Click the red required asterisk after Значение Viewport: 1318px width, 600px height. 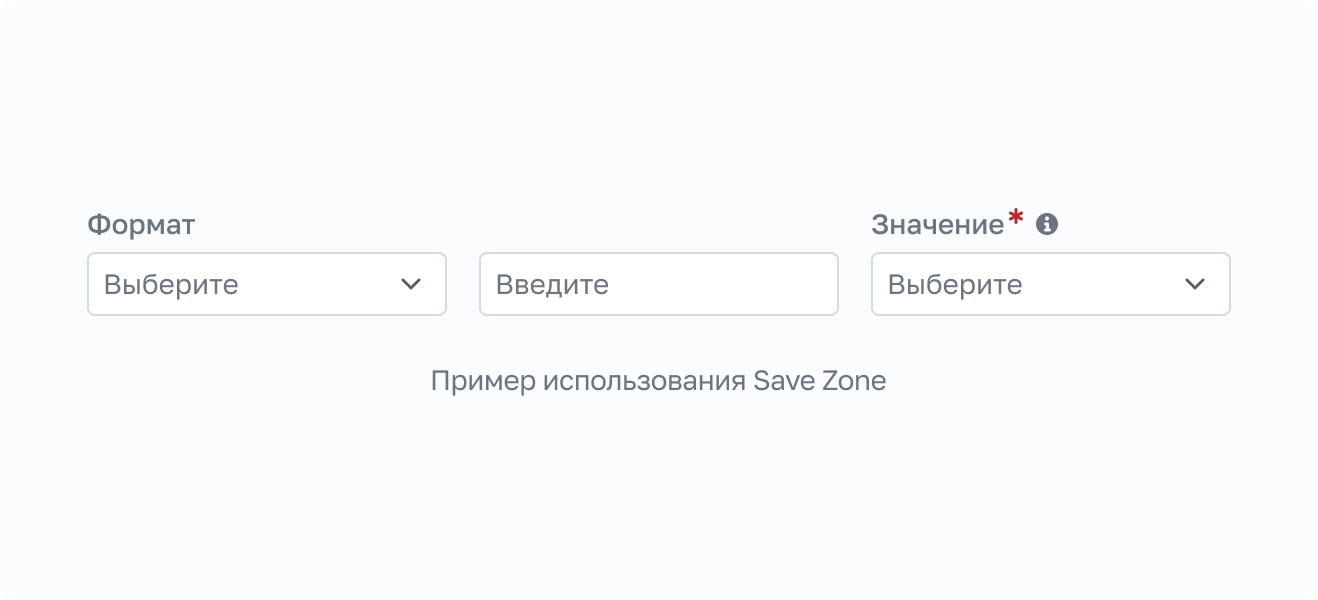click(x=1016, y=217)
